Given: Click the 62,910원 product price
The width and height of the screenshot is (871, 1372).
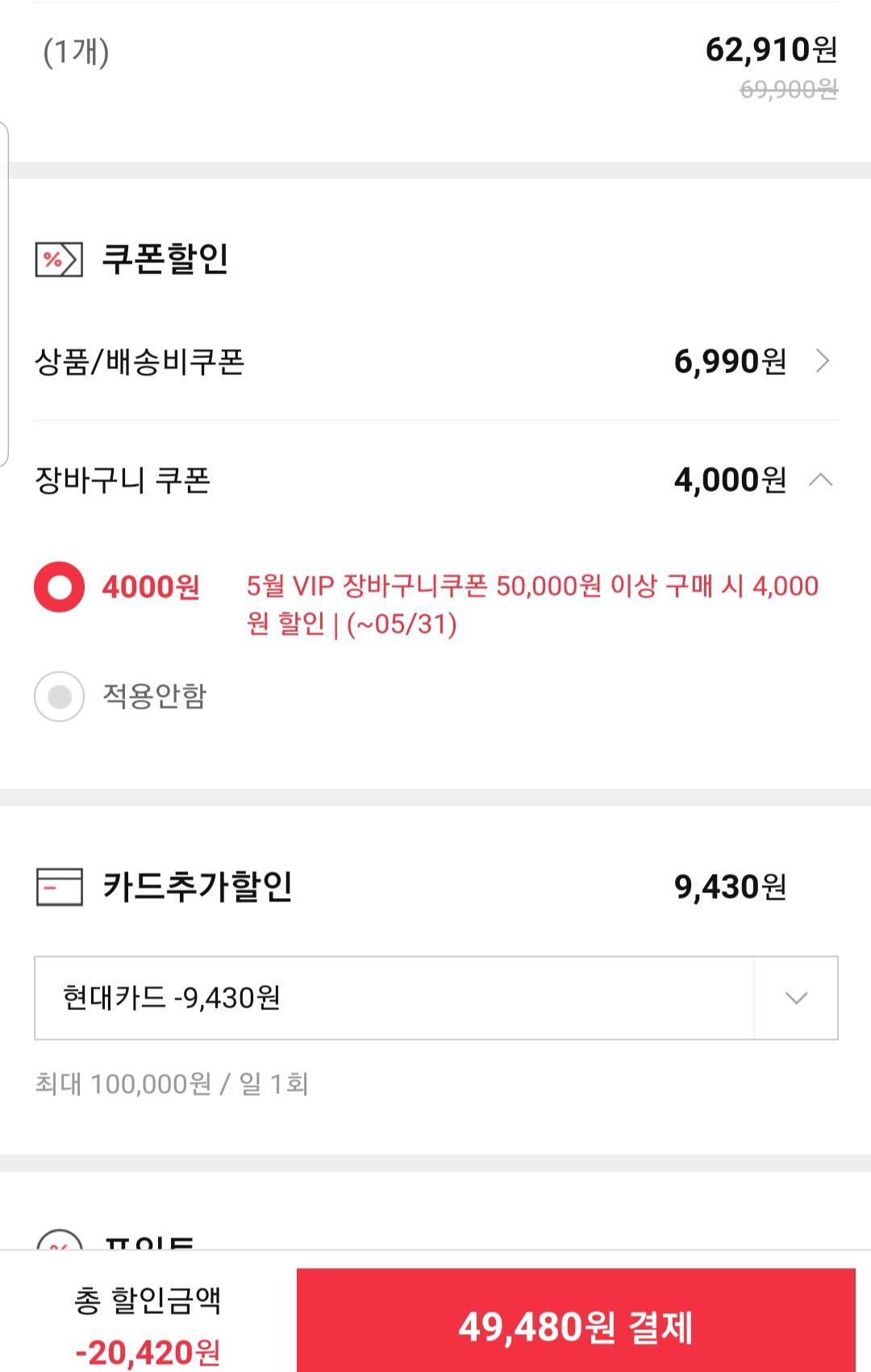Looking at the screenshot, I should click(x=770, y=50).
